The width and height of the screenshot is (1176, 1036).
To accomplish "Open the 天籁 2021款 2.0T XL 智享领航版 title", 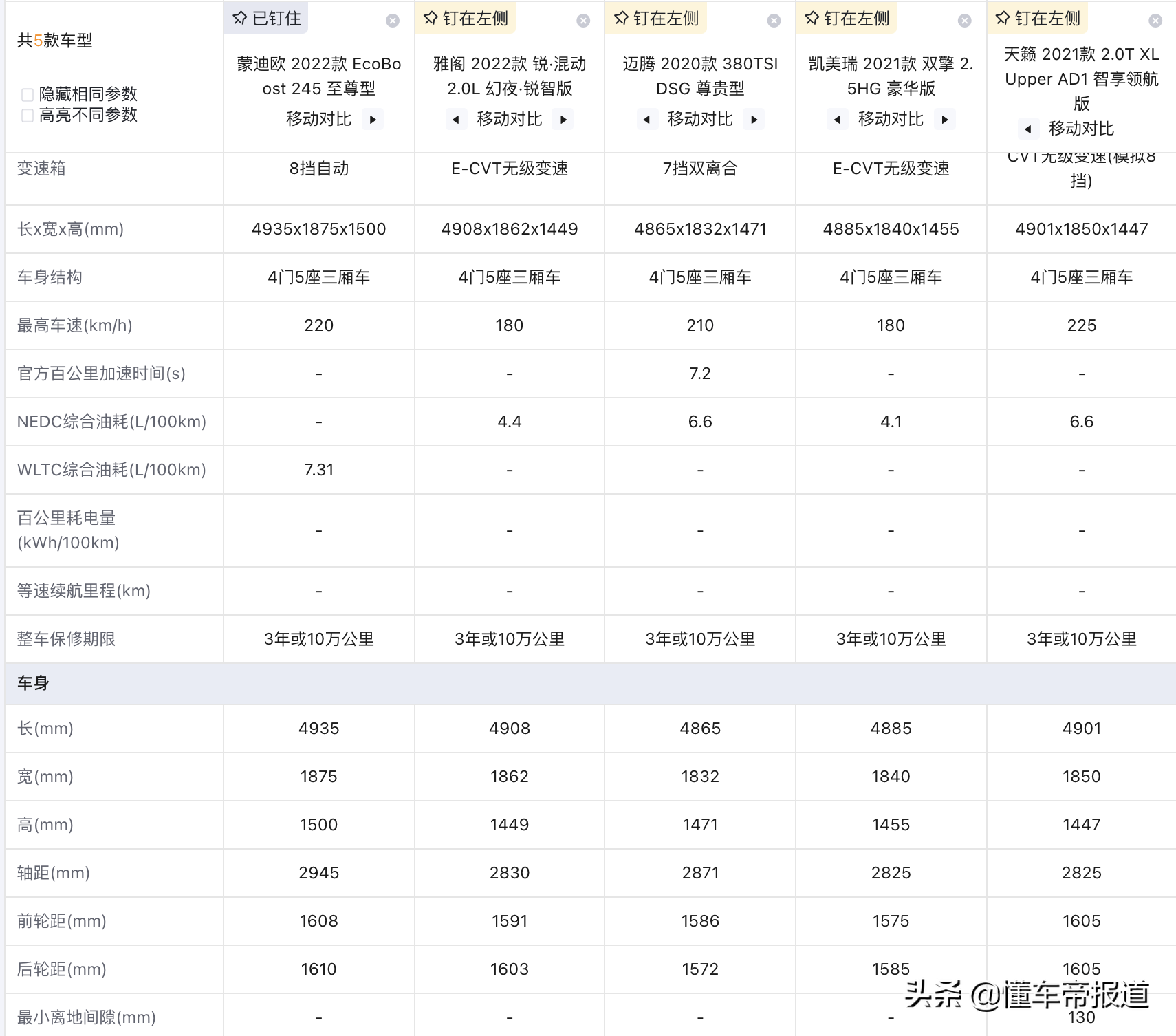I will tap(1082, 78).
